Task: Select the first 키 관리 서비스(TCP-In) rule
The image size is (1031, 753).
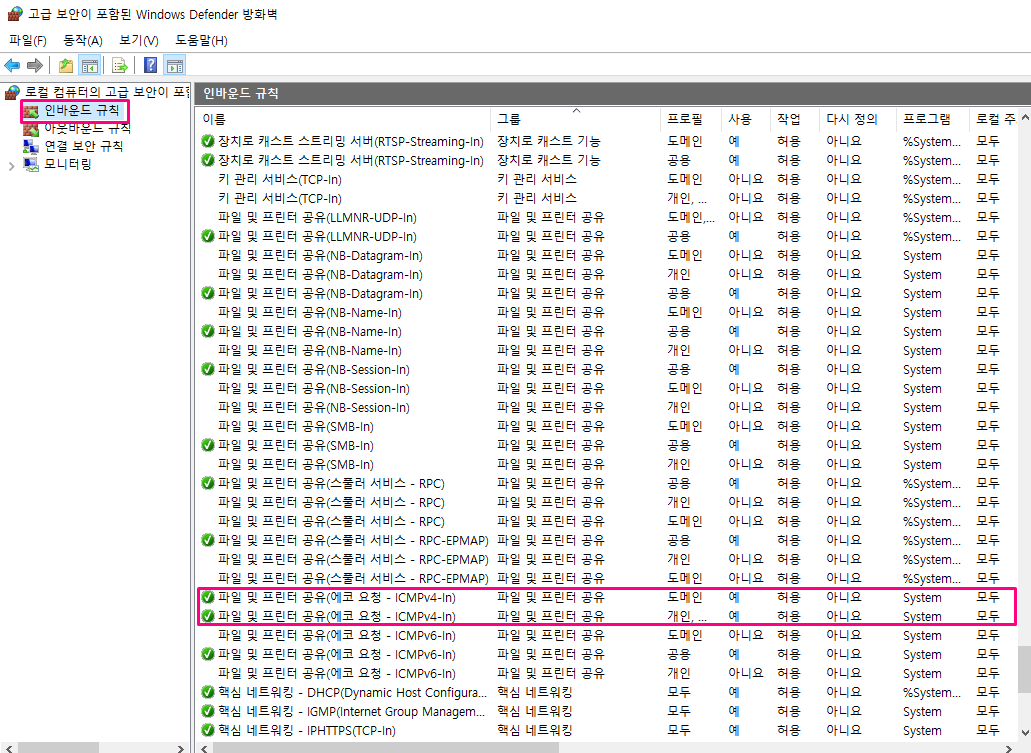Action: tap(279, 179)
